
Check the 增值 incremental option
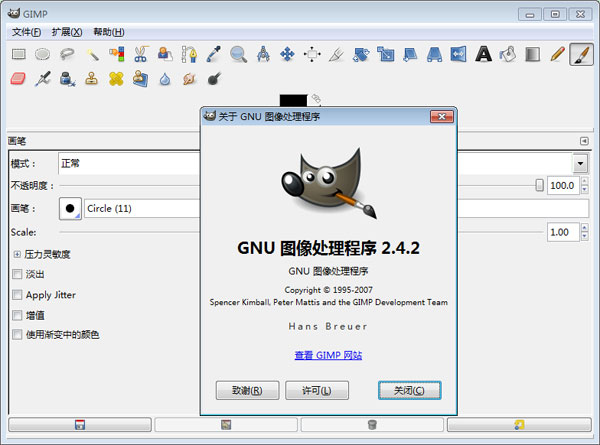[x=17, y=315]
